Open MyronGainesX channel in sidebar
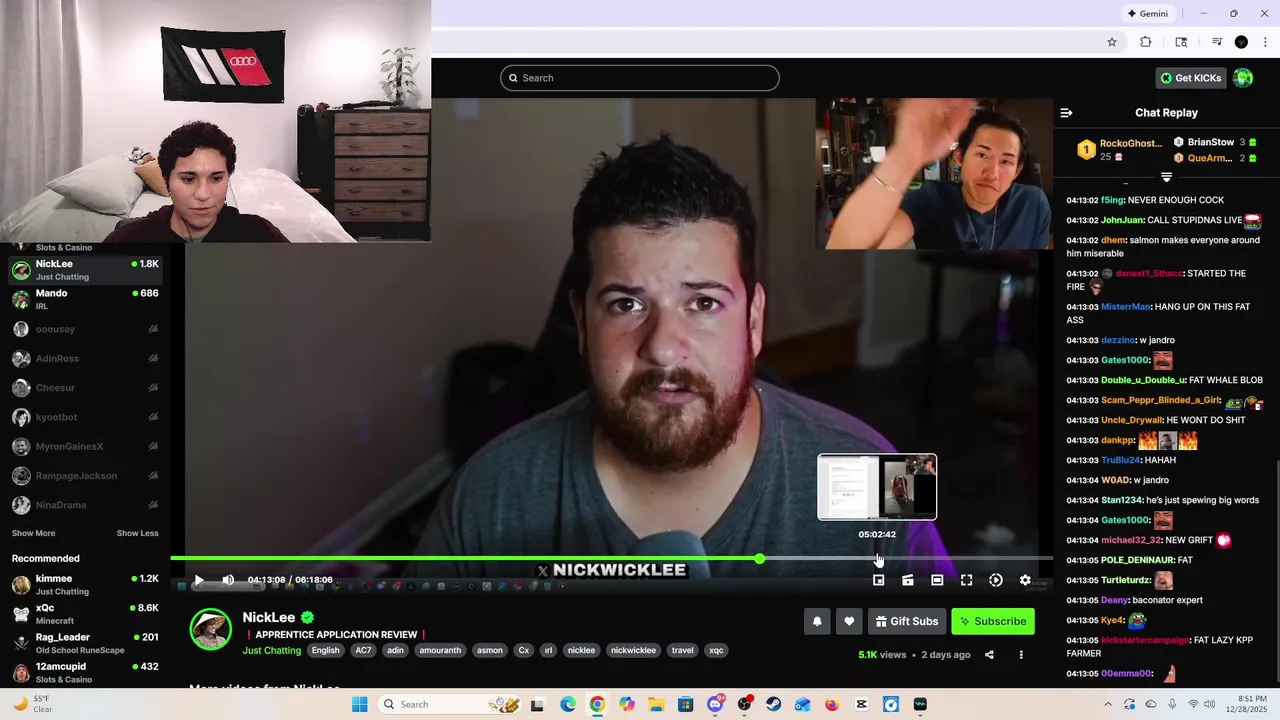 [85, 446]
